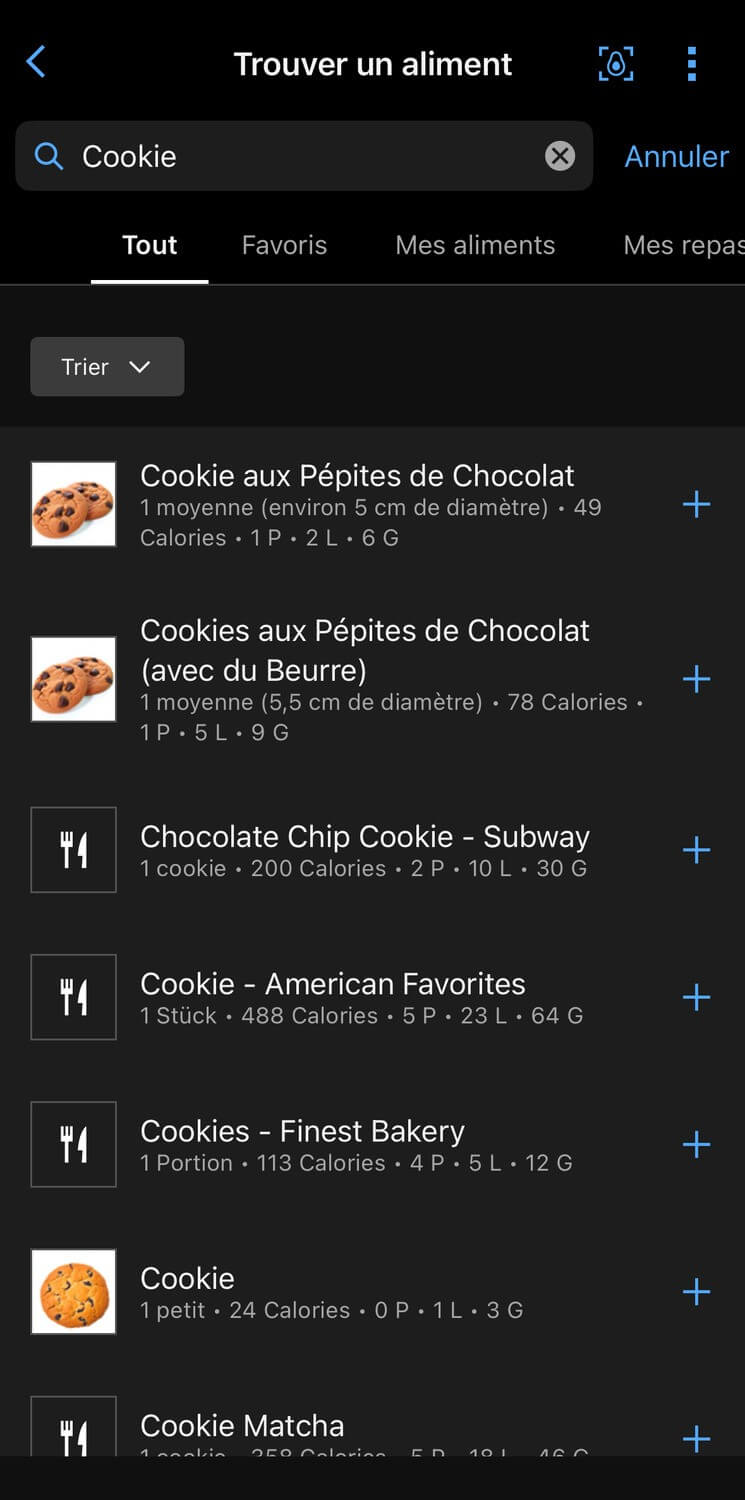This screenshot has height=1500, width=745.
Task: Add the small Cookie 24 Calories
Action: pos(696,1292)
